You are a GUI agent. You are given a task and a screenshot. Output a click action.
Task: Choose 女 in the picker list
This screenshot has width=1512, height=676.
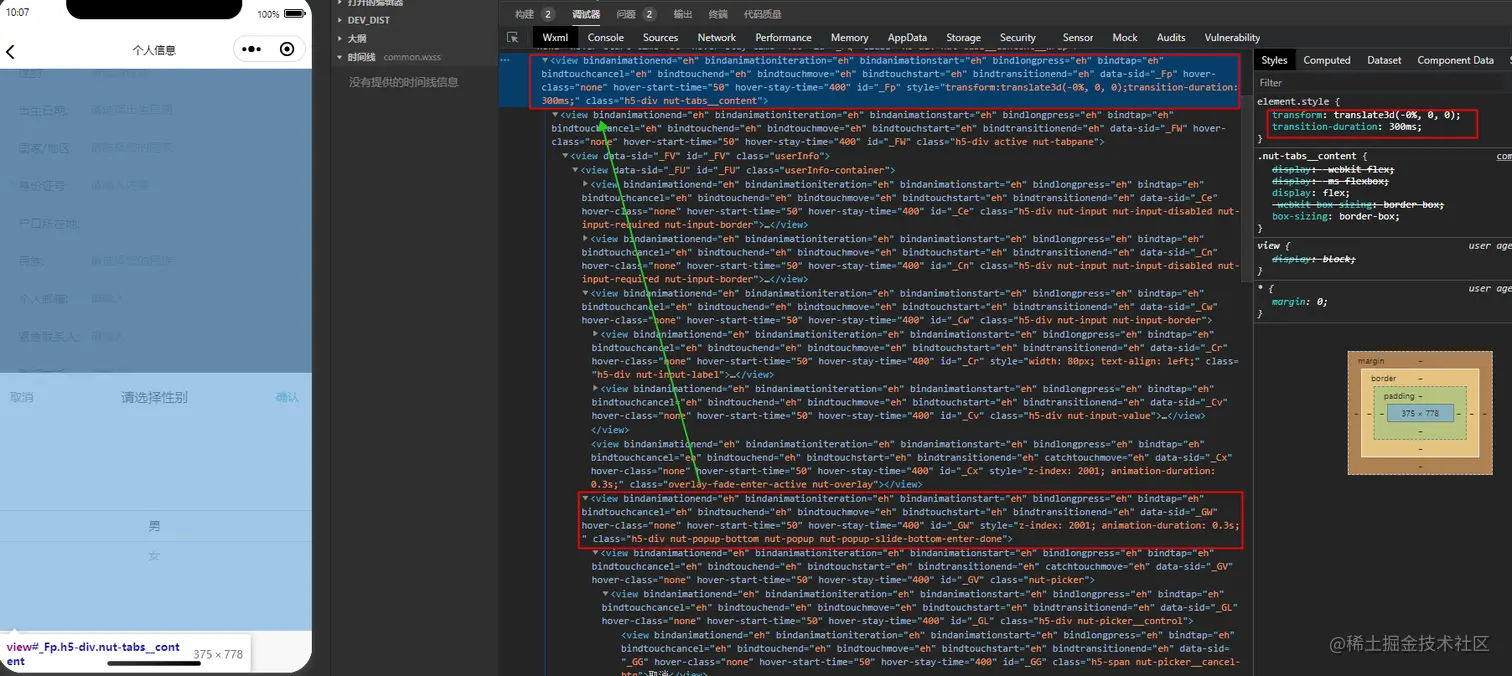(x=154, y=556)
